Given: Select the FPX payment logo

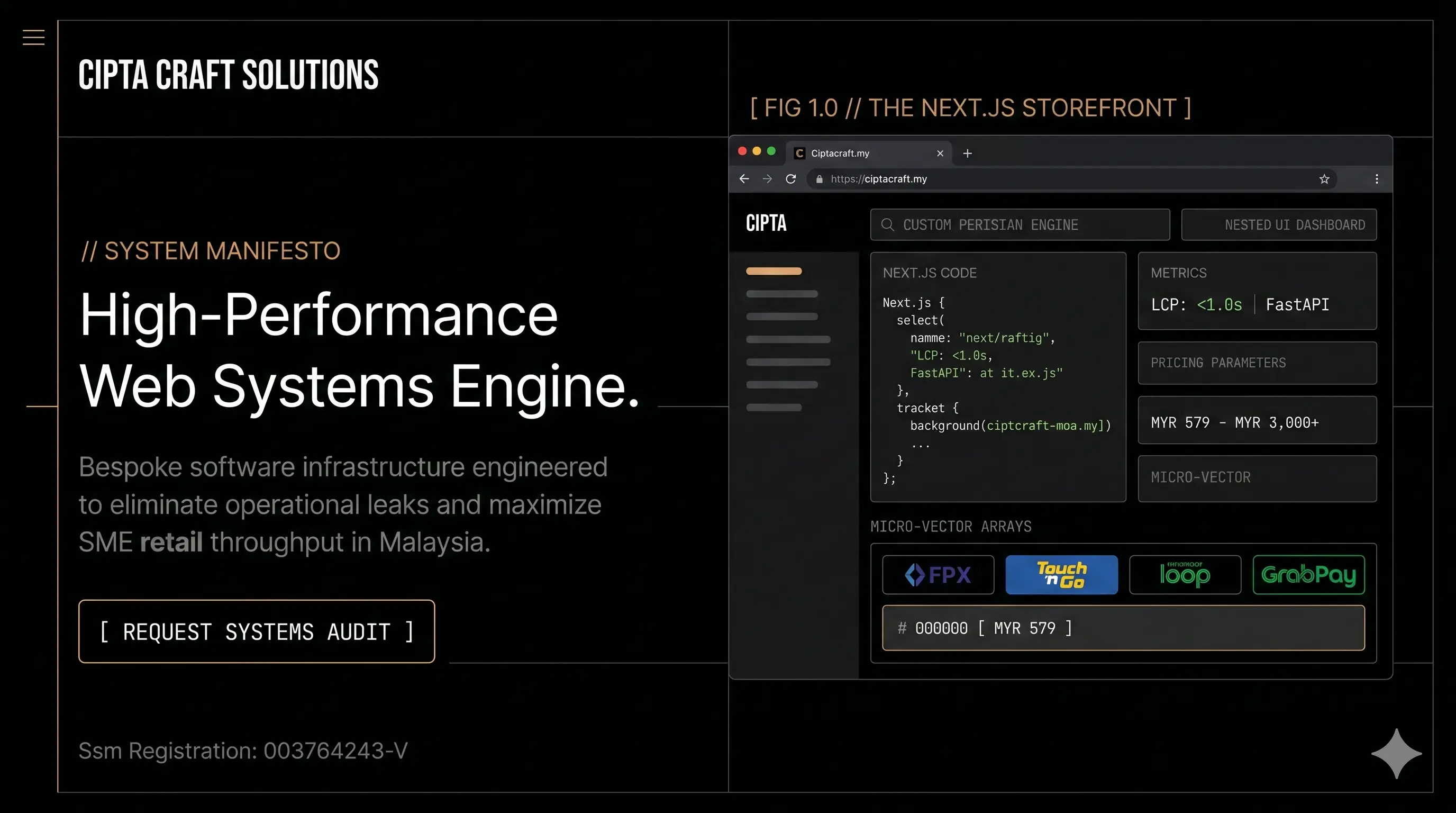Looking at the screenshot, I should 938,574.
